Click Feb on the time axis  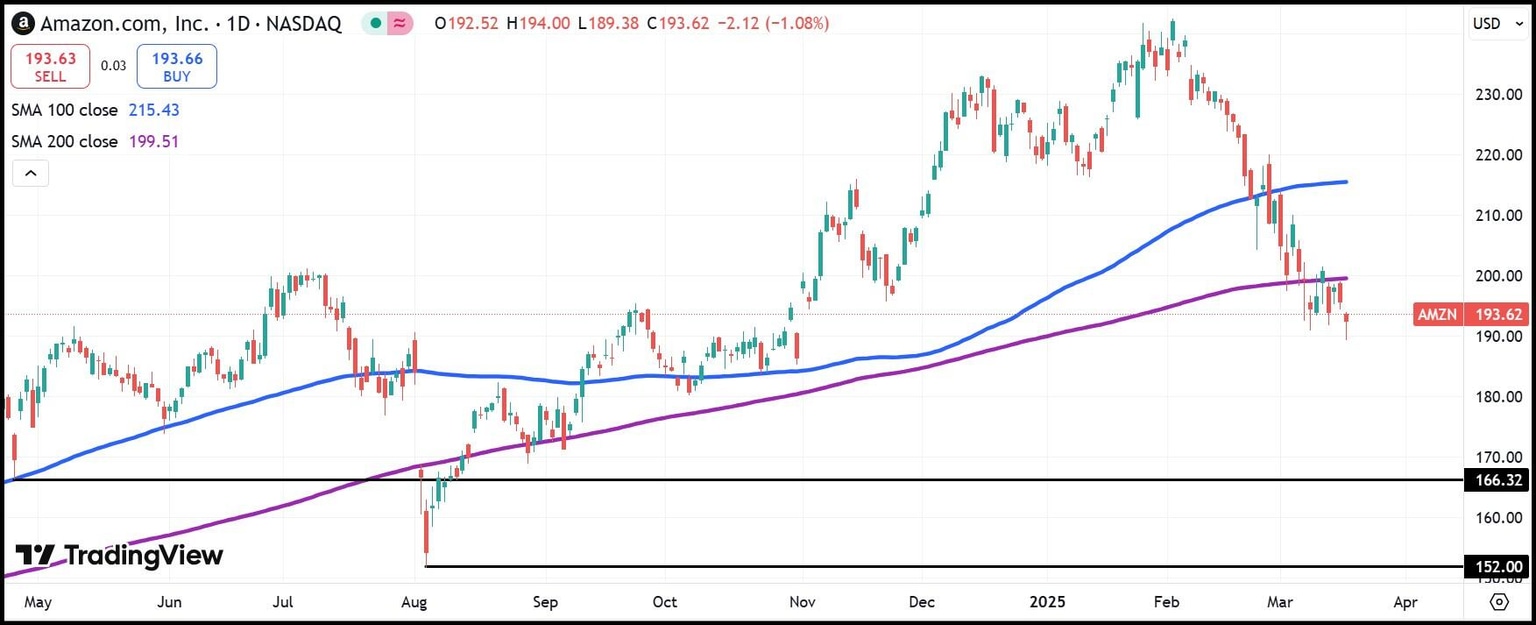click(x=1167, y=602)
